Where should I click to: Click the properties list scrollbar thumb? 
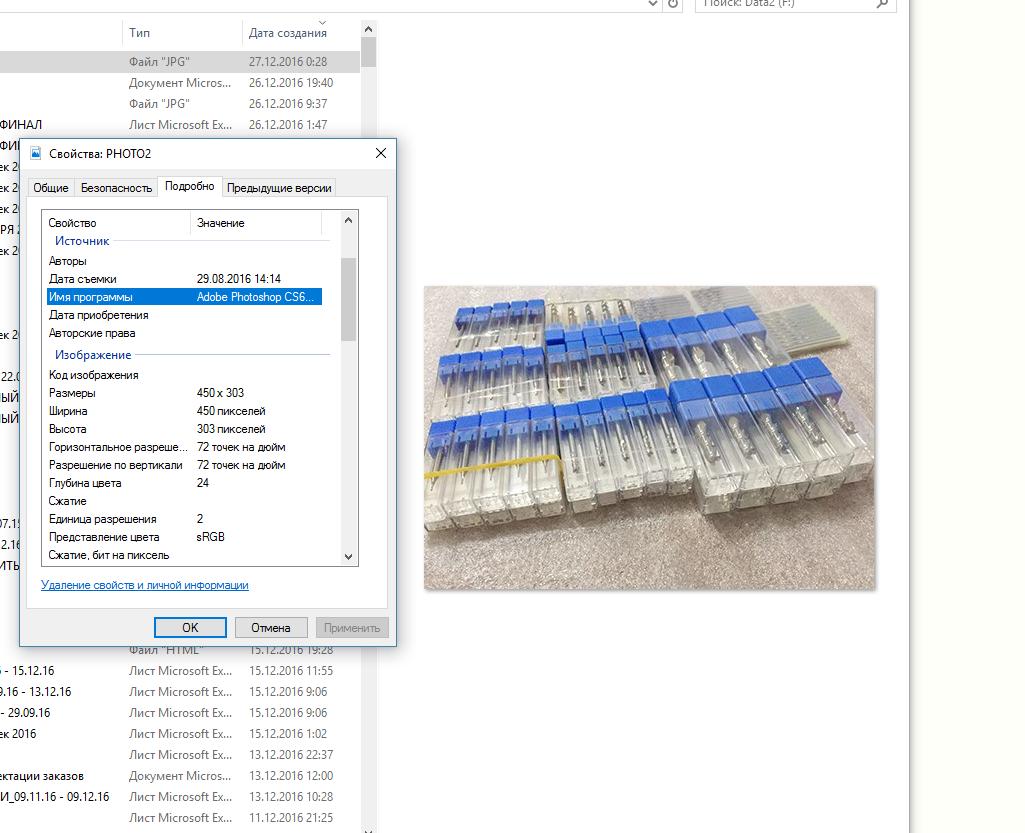coord(348,299)
